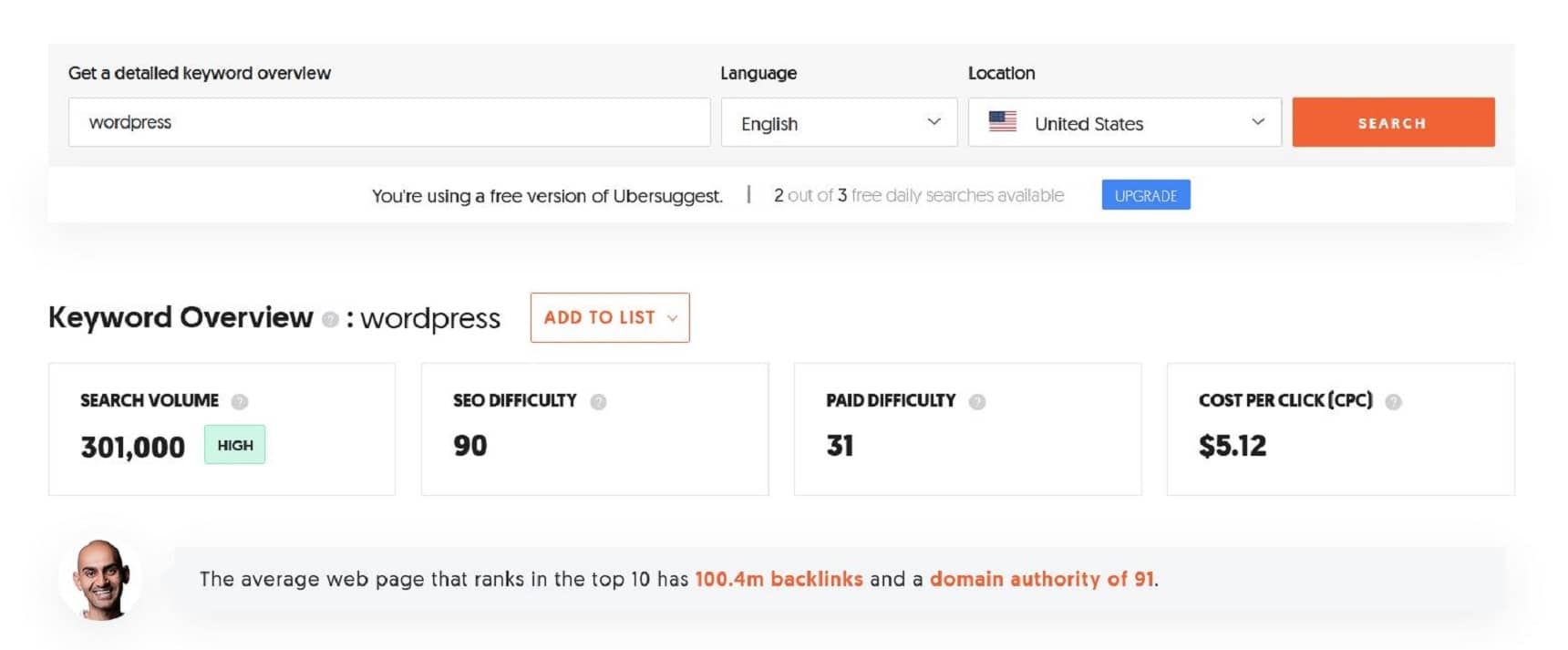1568x650 pixels.
Task: Click the help icon next to SEO DIFFICULTY
Action: point(598,401)
